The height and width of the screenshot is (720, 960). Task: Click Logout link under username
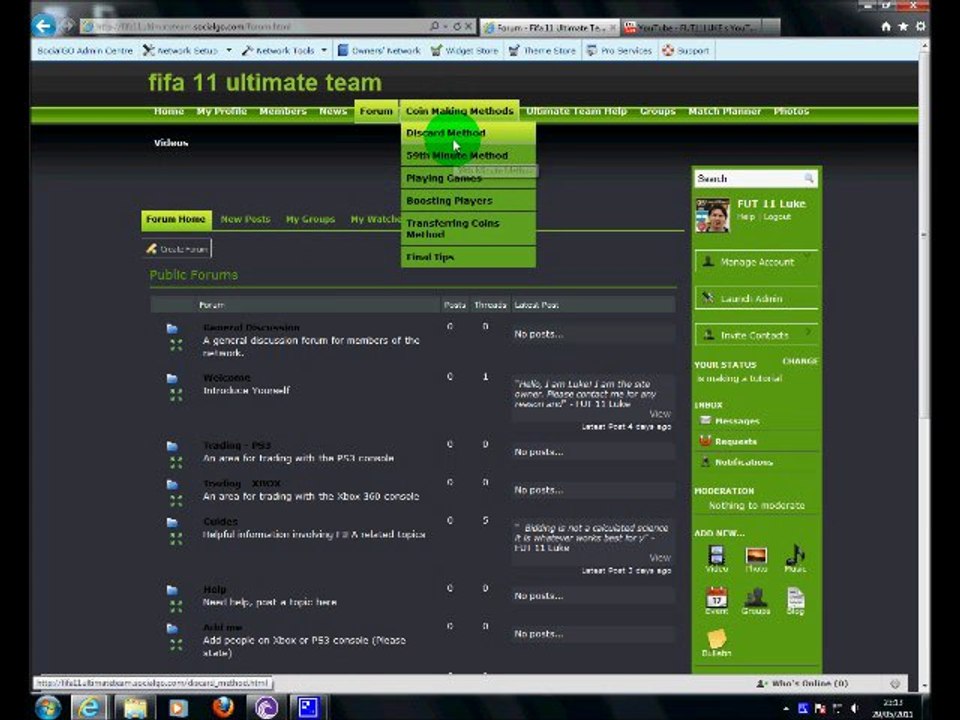pyautogui.click(x=778, y=217)
